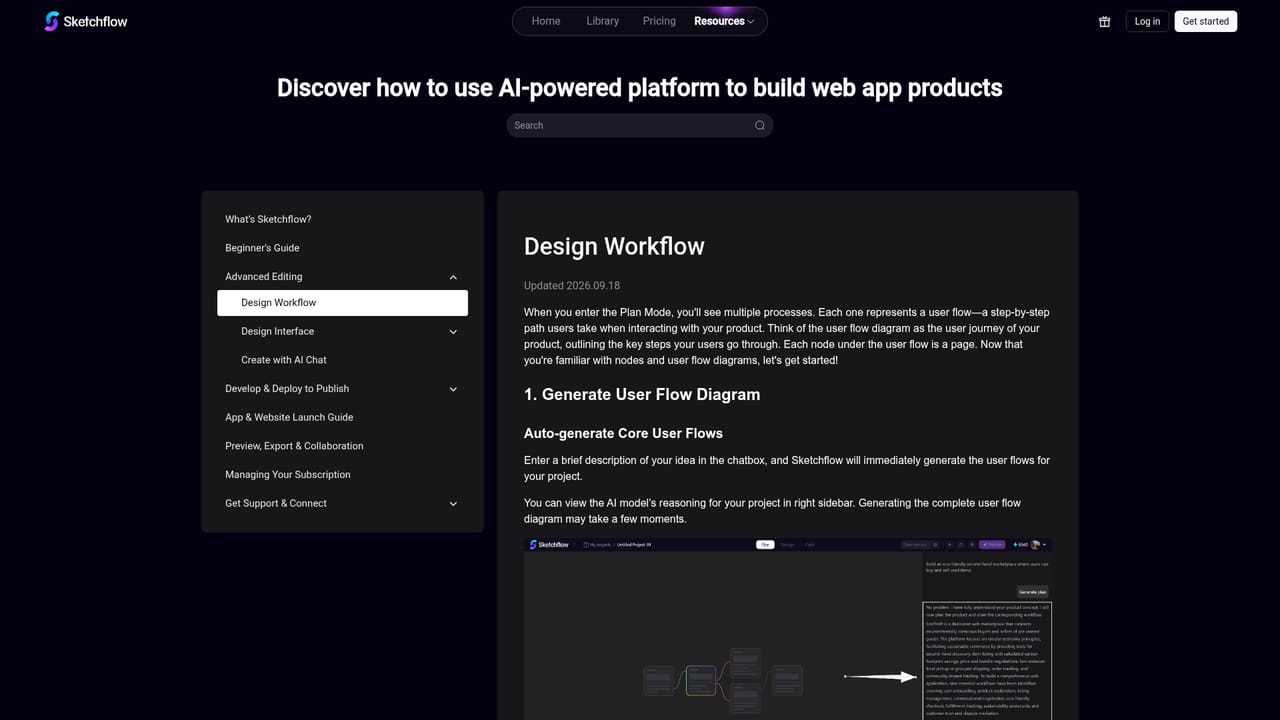Viewport: 1280px width, 720px height.
Task: Click the Get started button
Action: point(1206,21)
